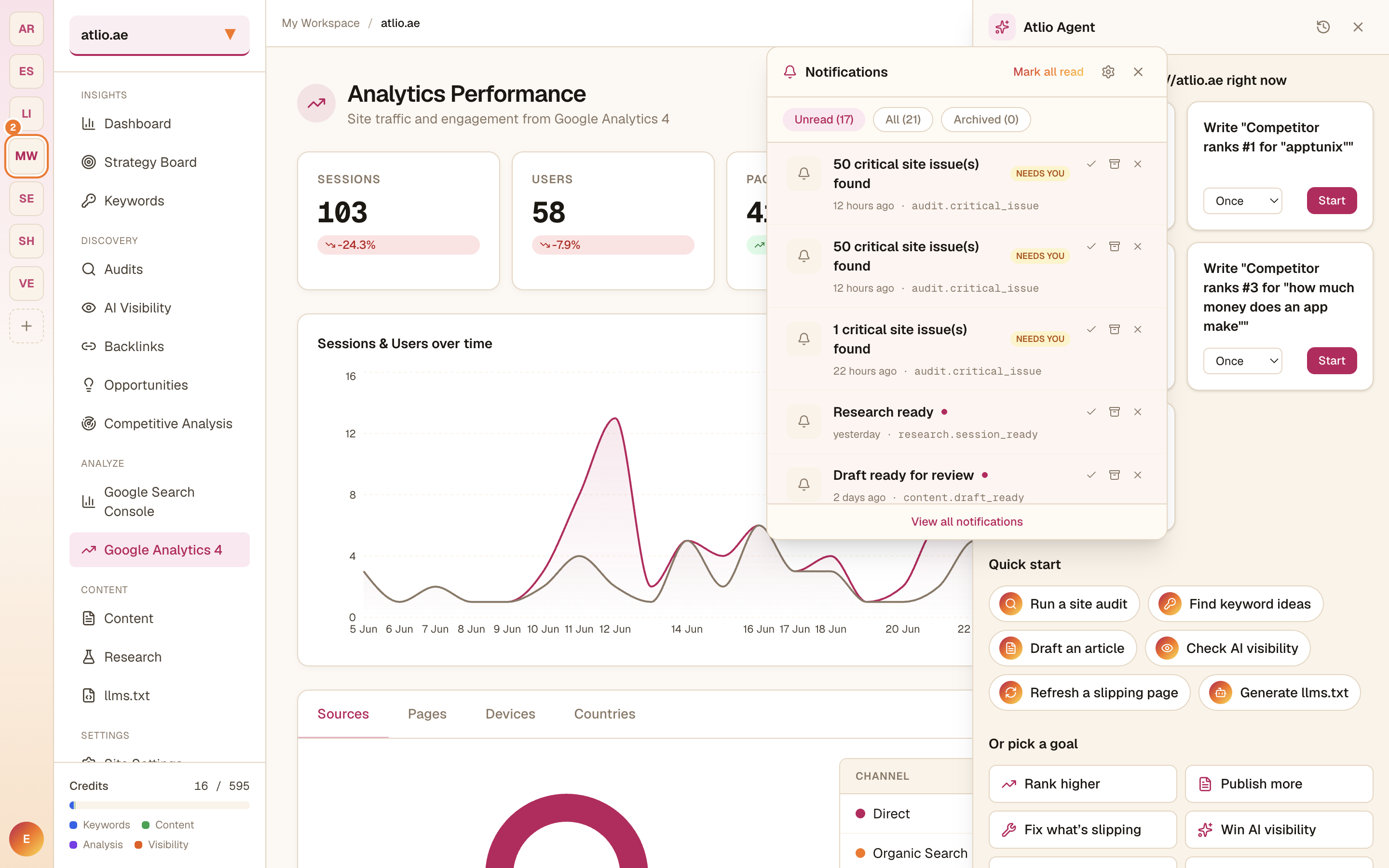Open Atlio Agent history

coord(1323,27)
